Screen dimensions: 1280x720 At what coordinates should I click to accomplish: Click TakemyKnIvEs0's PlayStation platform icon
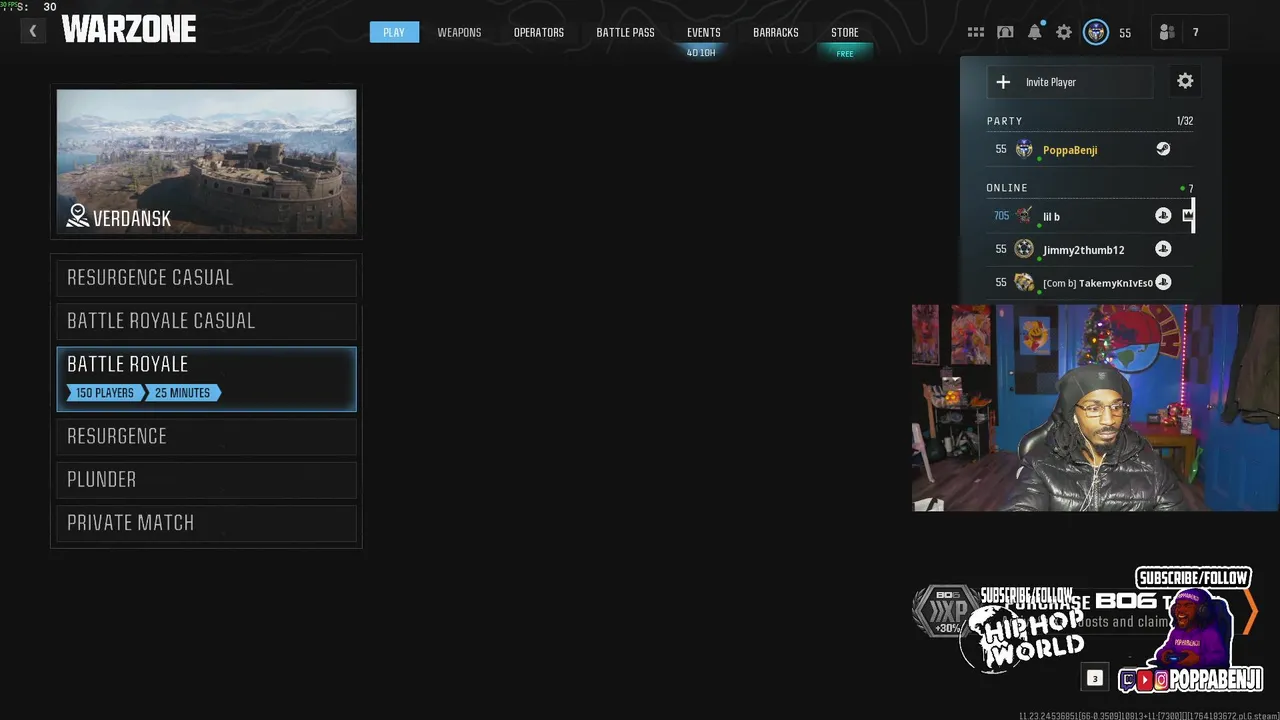click(x=1163, y=282)
